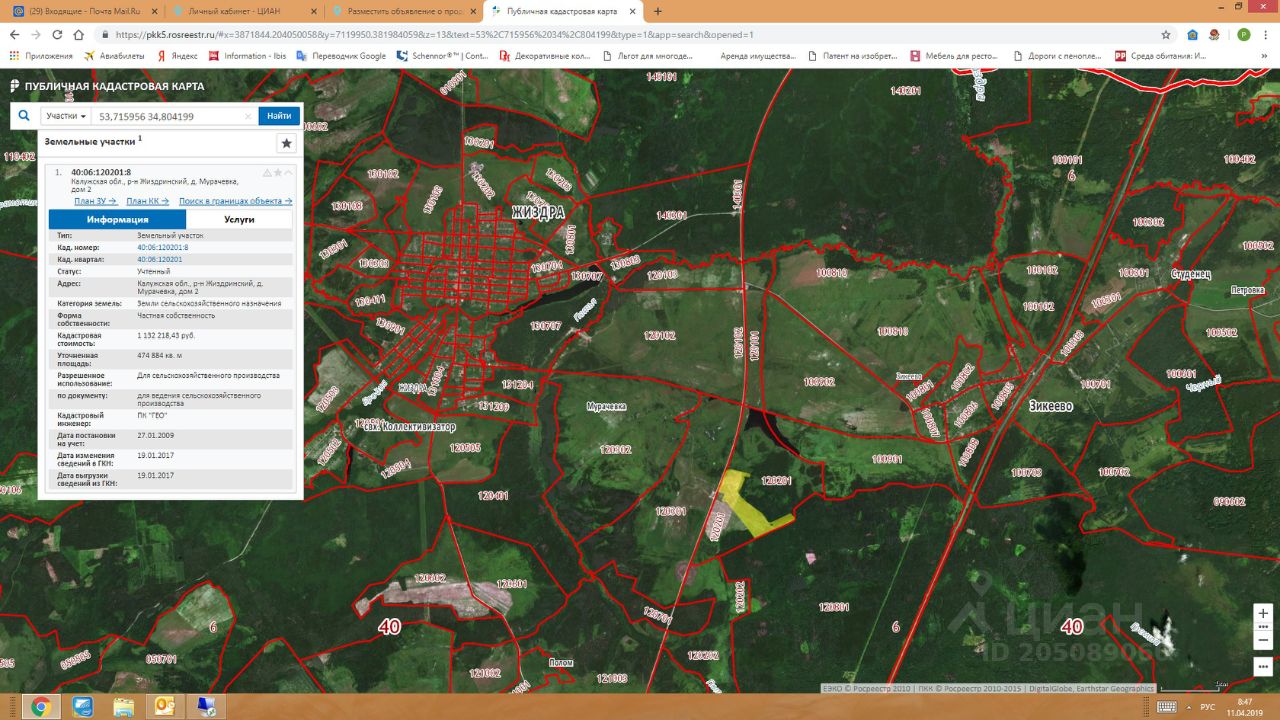Open the Участки search type dropdown
The width and height of the screenshot is (1280, 720).
pos(66,116)
